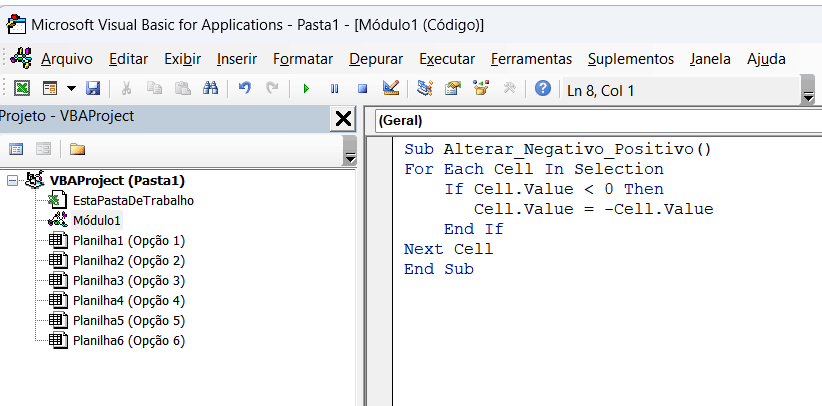Select Módulo1 in the project tree

[96, 220]
